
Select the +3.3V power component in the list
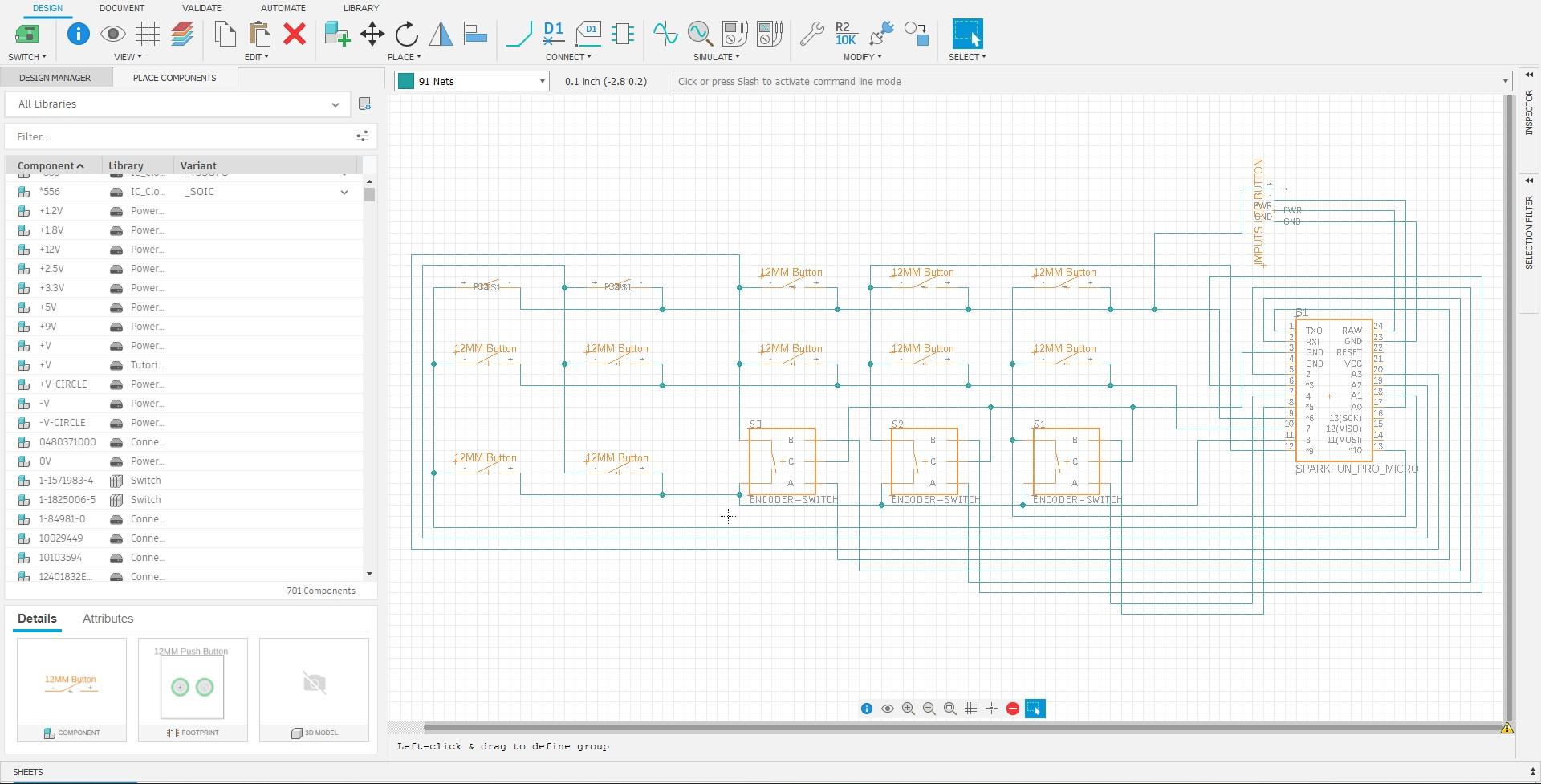tap(53, 288)
